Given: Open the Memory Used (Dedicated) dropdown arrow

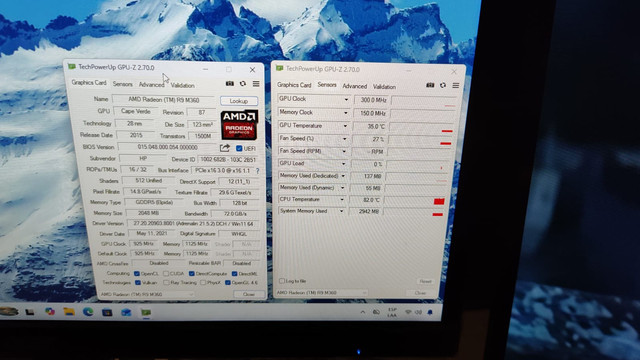Looking at the screenshot, I should click(343, 176).
